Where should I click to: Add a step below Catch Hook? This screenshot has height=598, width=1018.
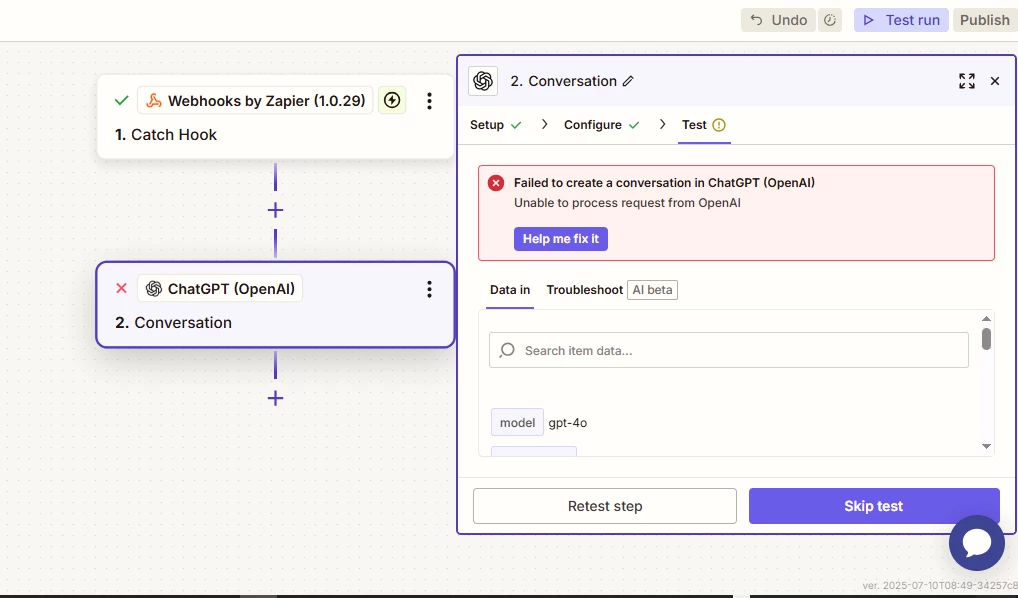click(275, 210)
